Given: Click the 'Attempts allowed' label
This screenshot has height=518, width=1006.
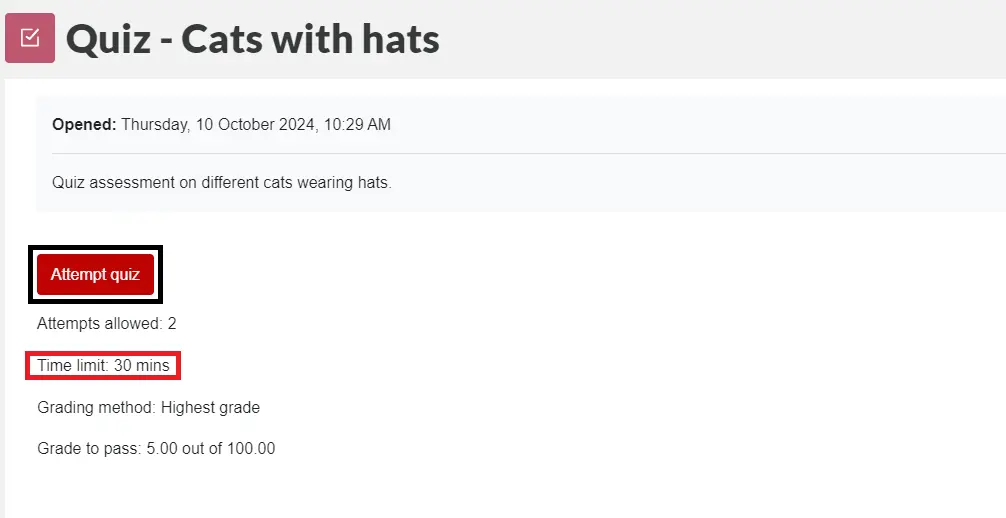Looking at the screenshot, I should point(99,324).
